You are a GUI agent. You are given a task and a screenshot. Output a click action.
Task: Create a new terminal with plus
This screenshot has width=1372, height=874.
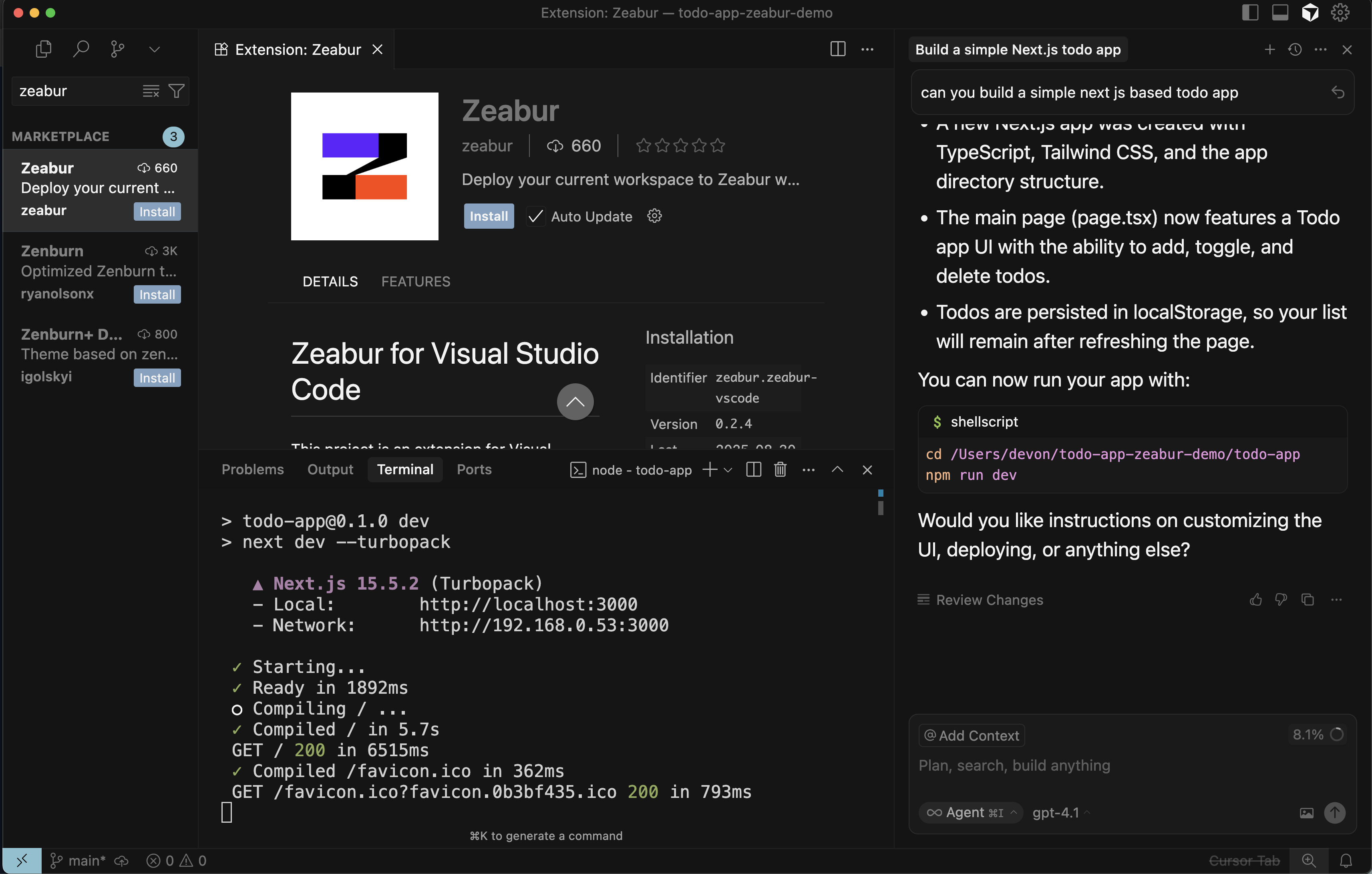pos(710,469)
